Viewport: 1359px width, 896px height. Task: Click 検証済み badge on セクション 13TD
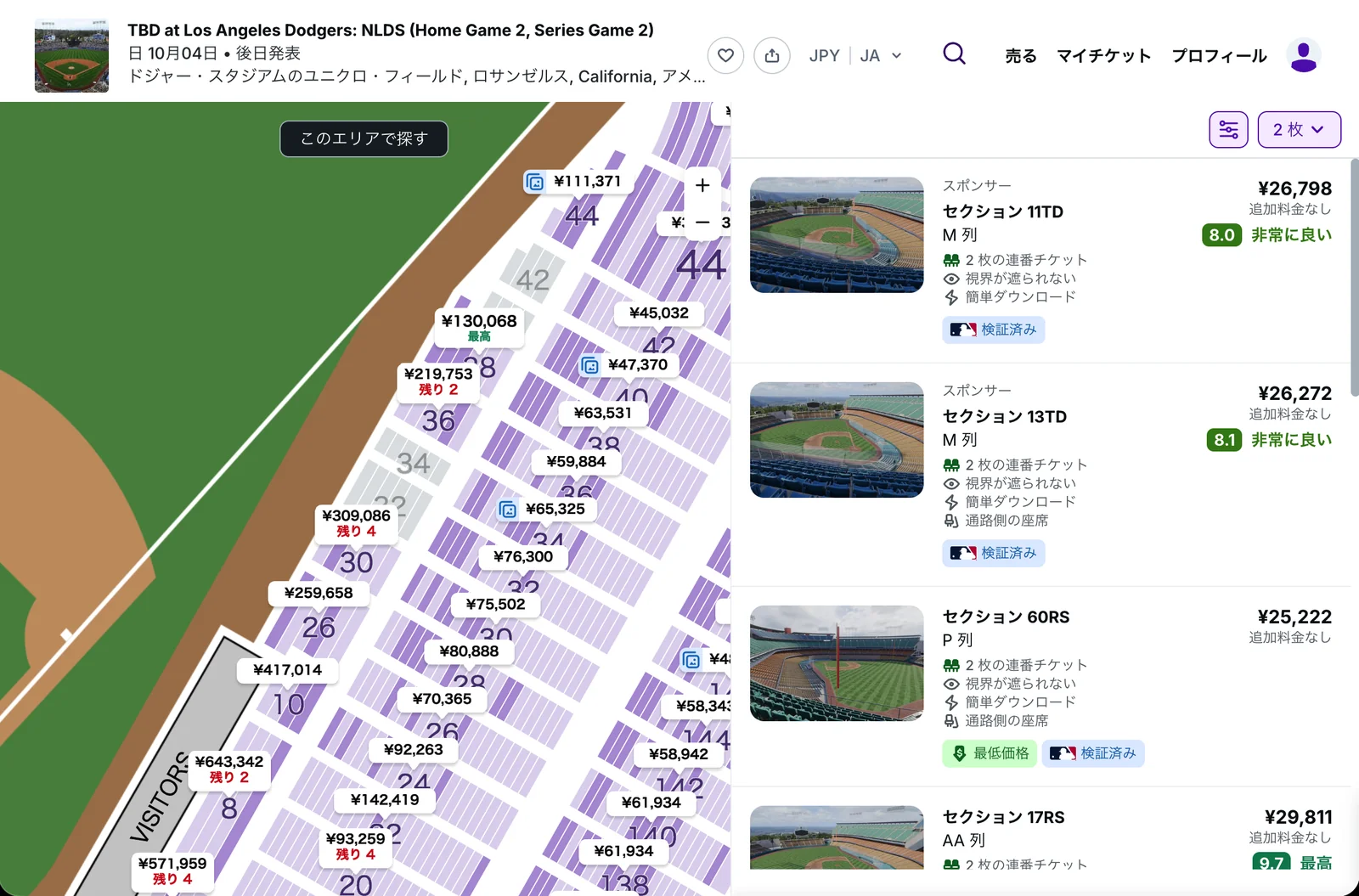(994, 553)
